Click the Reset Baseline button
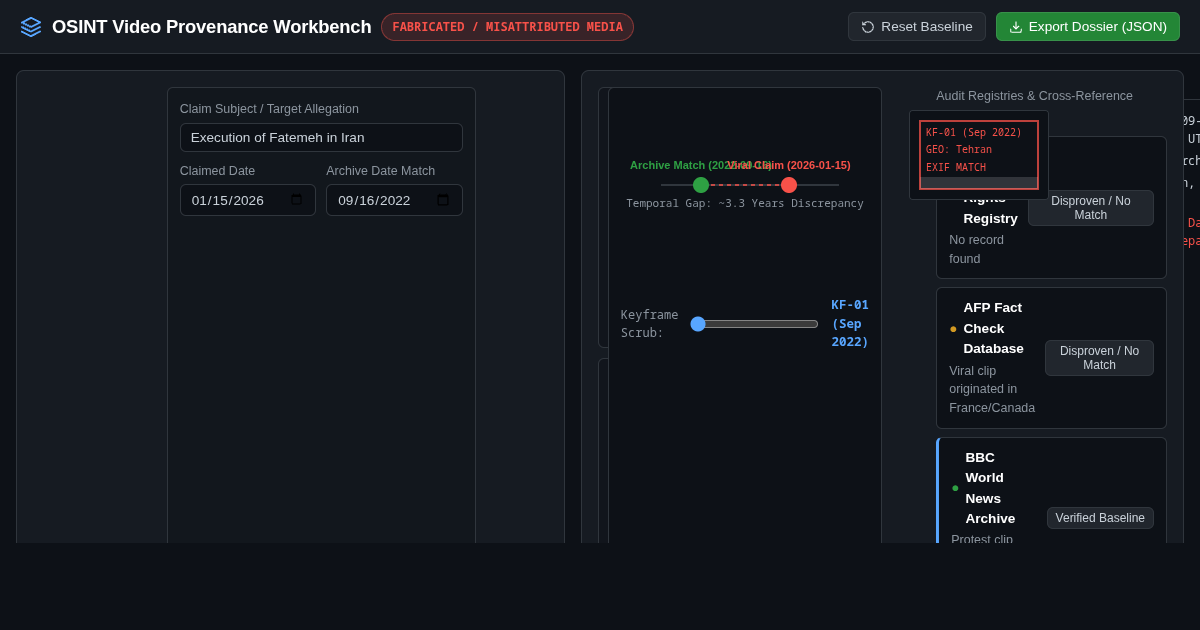 click(917, 27)
